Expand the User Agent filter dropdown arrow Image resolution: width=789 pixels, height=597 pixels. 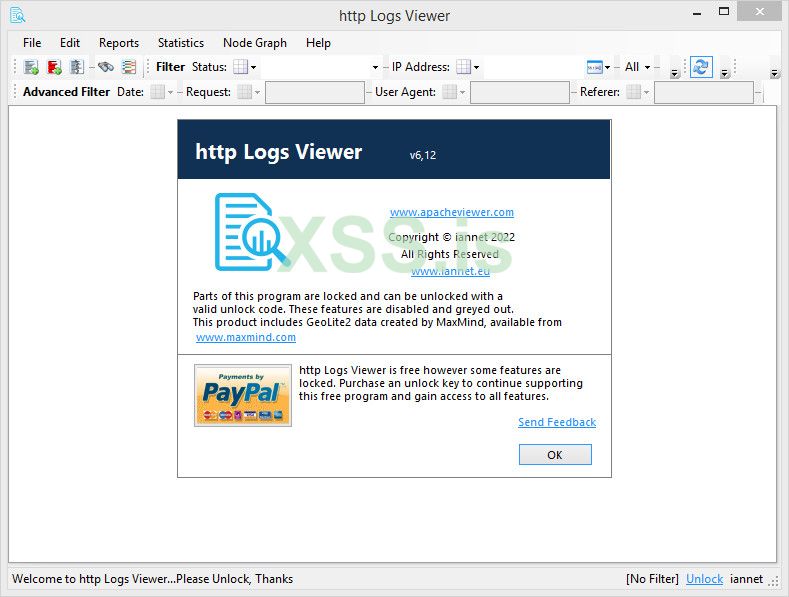(x=462, y=92)
